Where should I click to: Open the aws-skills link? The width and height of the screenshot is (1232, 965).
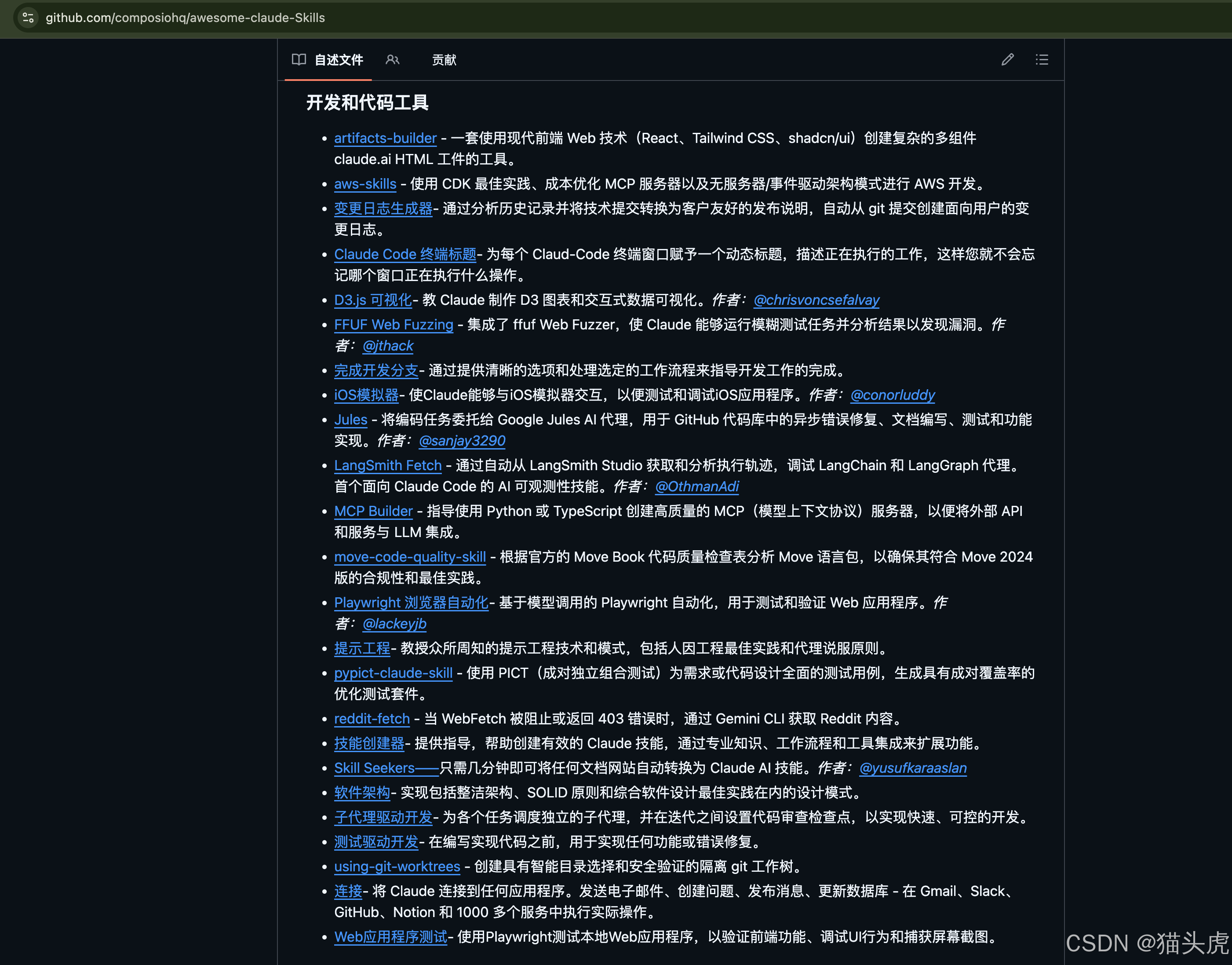[365, 183]
